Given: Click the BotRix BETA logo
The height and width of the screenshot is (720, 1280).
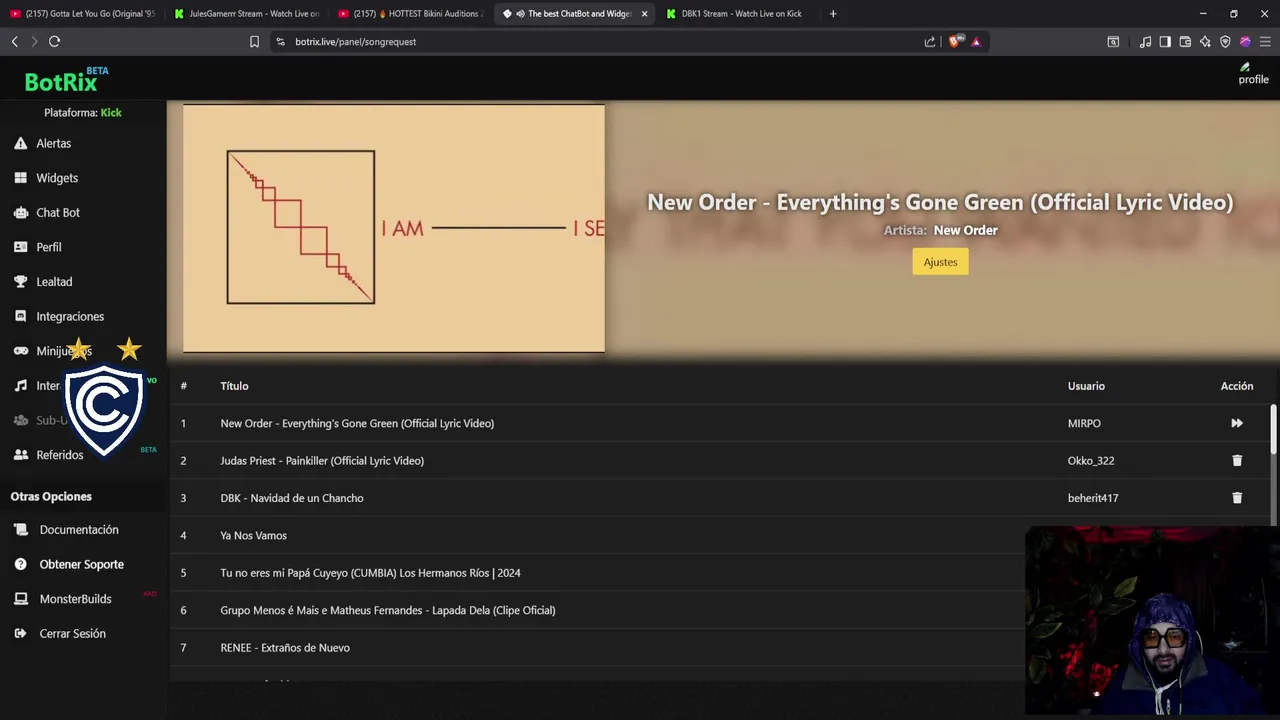Looking at the screenshot, I should click(x=66, y=79).
